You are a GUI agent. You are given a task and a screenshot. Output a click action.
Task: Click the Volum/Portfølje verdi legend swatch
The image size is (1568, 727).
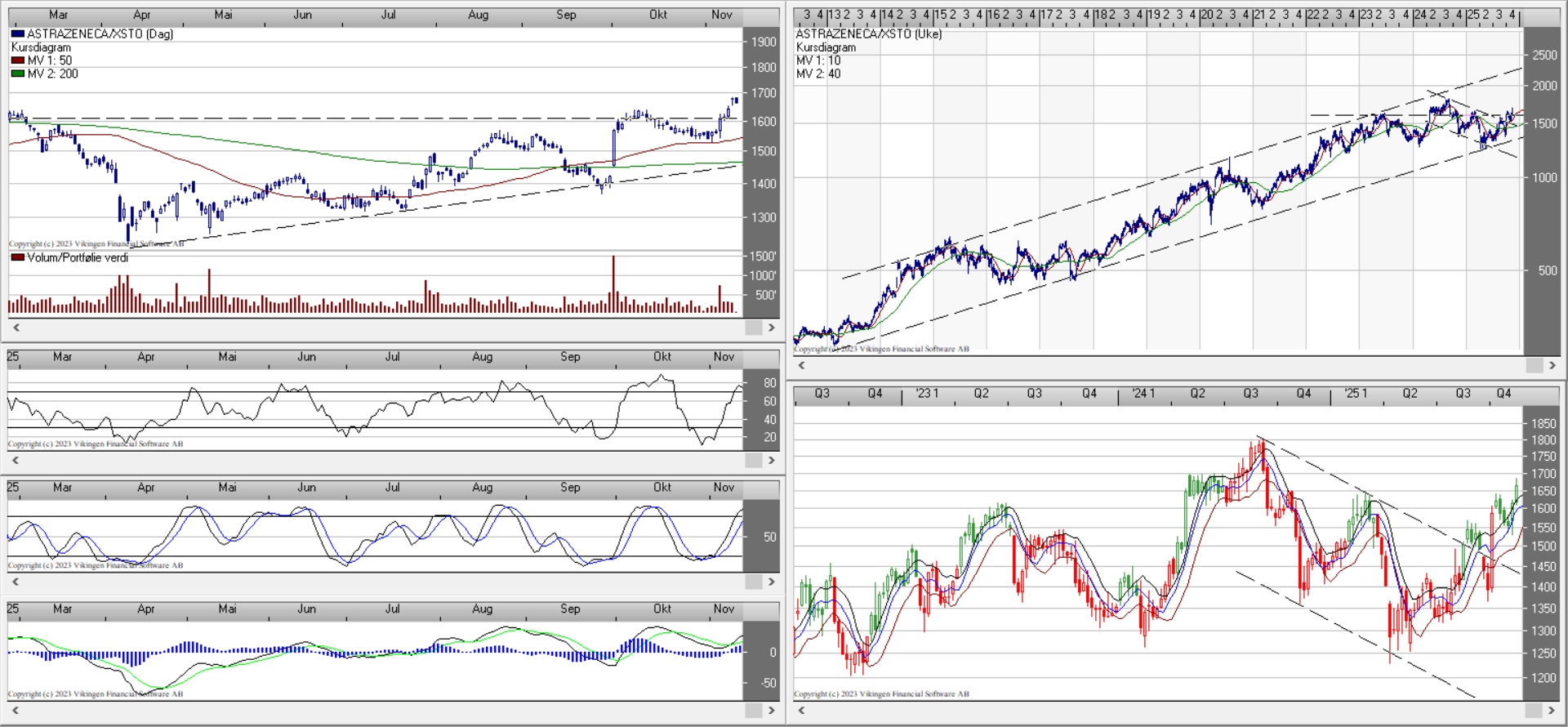[18, 257]
